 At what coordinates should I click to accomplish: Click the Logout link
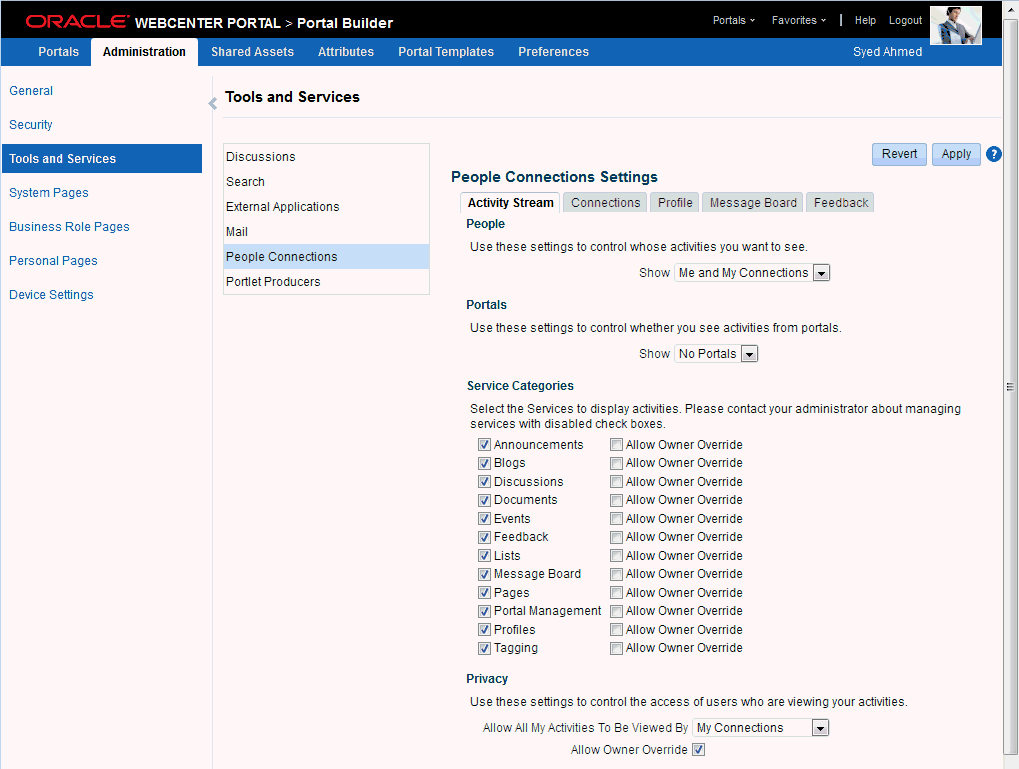905,20
